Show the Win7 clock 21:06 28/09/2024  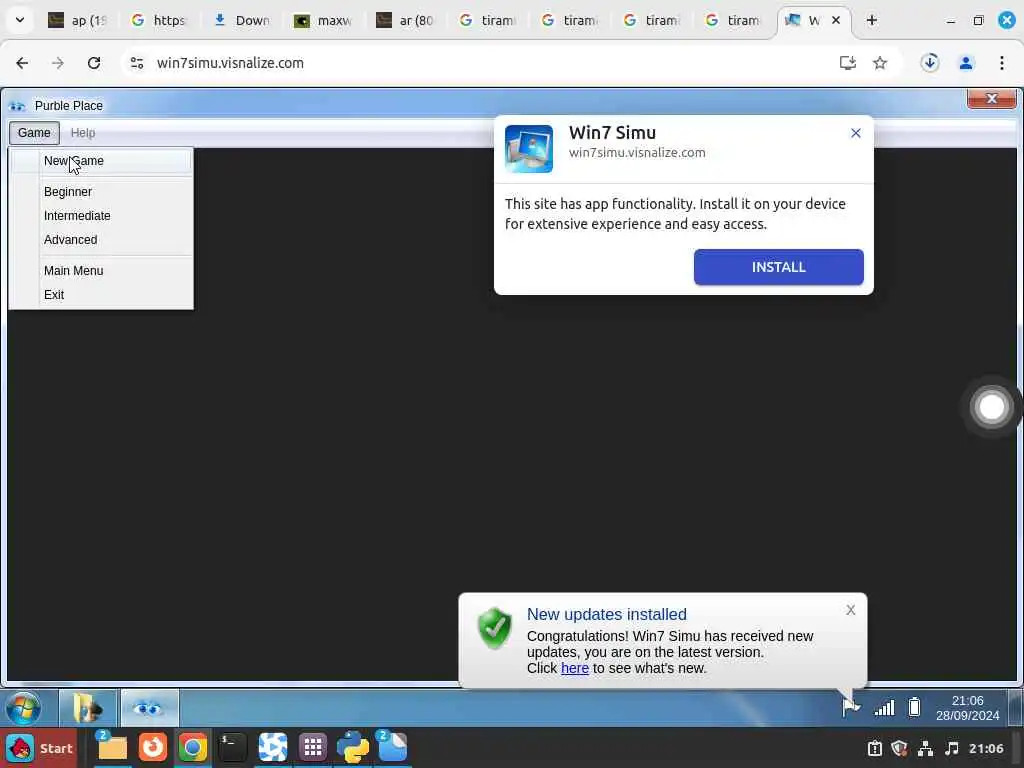(967, 708)
